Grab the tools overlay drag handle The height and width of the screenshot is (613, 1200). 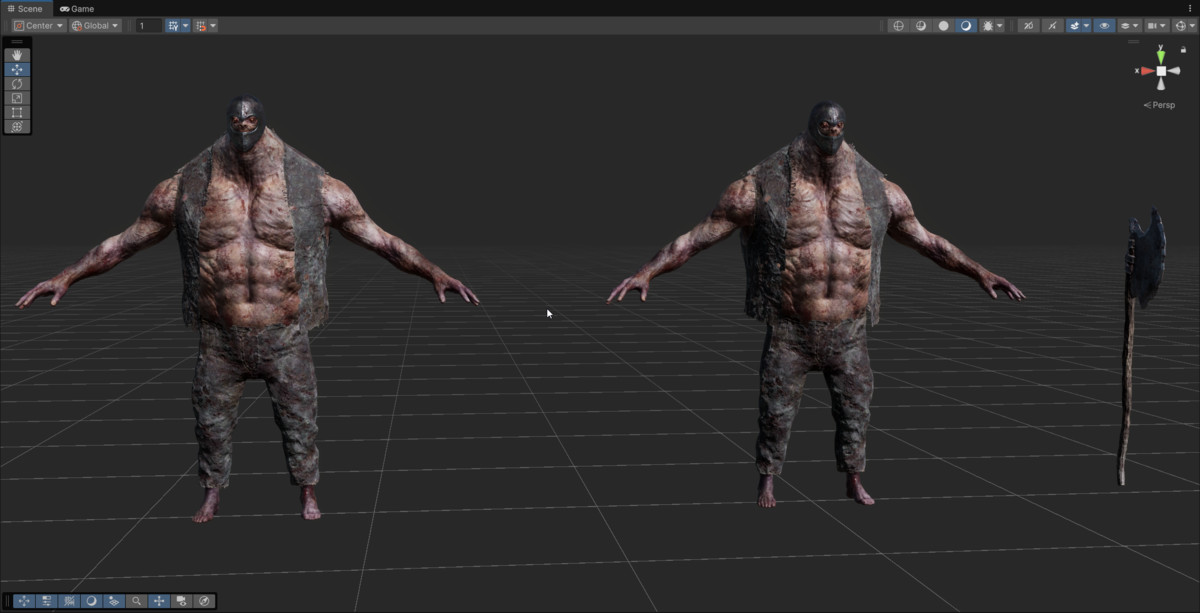point(17,42)
